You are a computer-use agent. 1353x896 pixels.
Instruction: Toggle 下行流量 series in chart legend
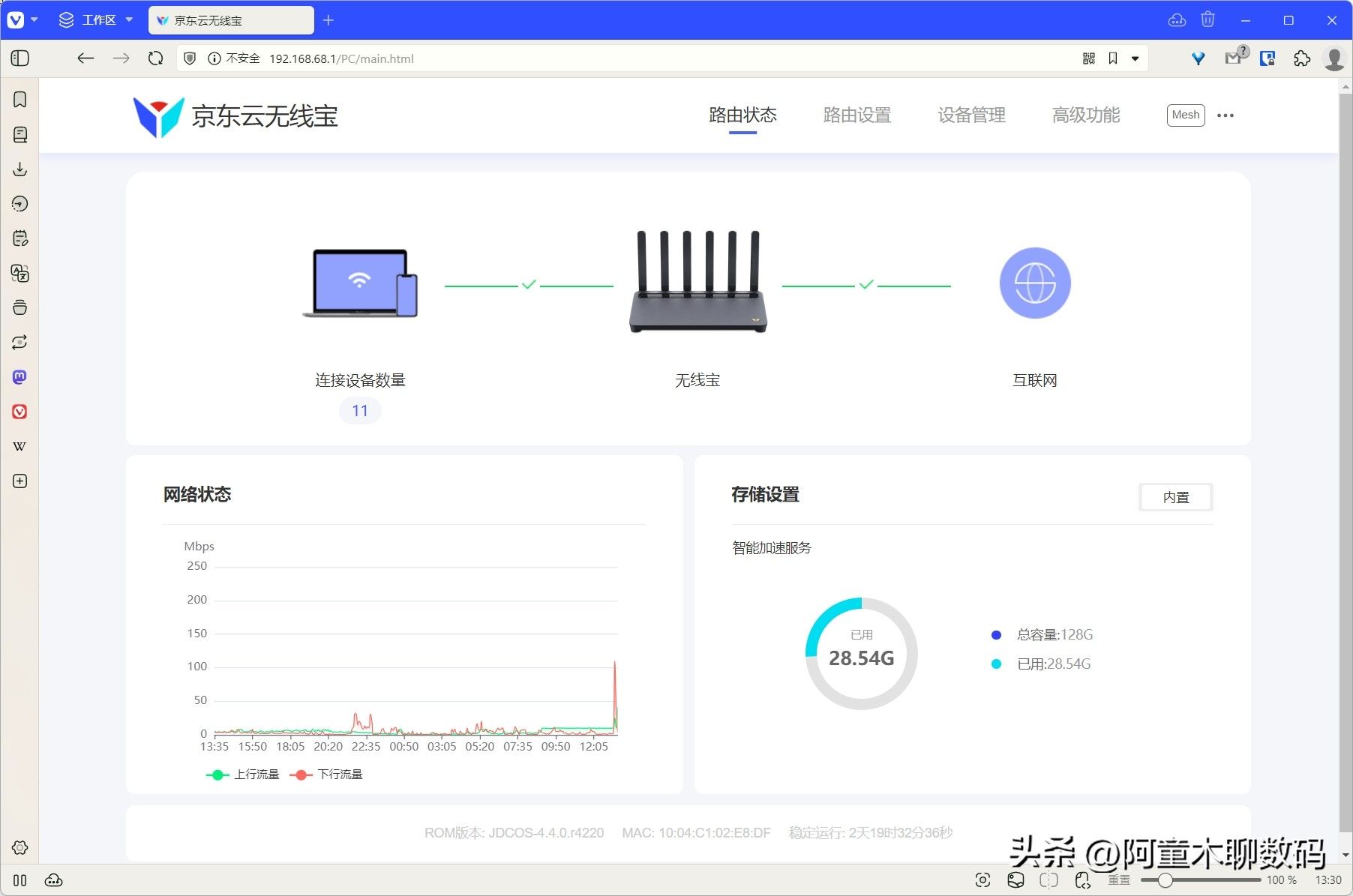[326, 774]
